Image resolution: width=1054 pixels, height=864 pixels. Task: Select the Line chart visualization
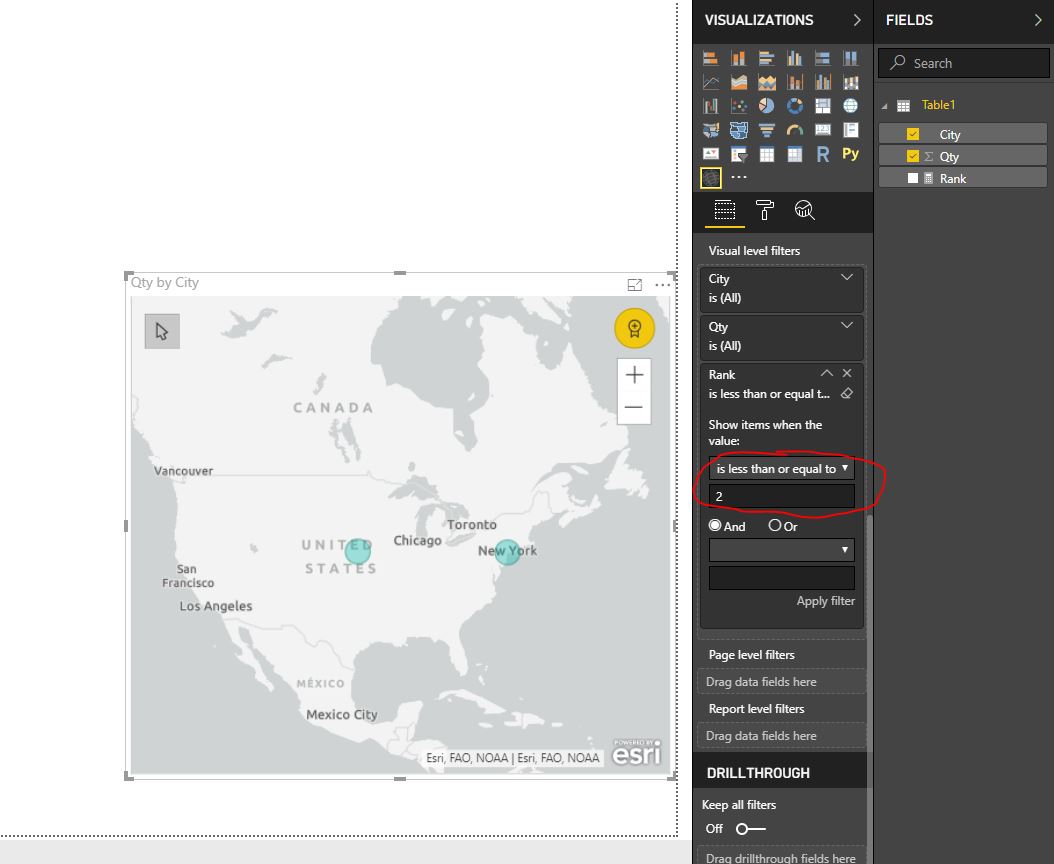point(711,82)
